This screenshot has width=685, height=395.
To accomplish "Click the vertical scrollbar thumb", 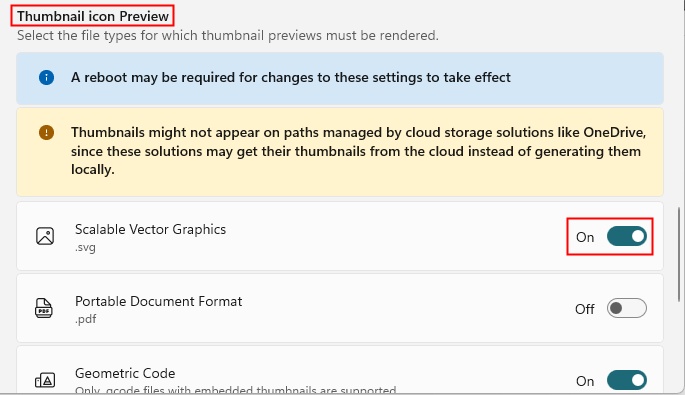I will 679,254.
